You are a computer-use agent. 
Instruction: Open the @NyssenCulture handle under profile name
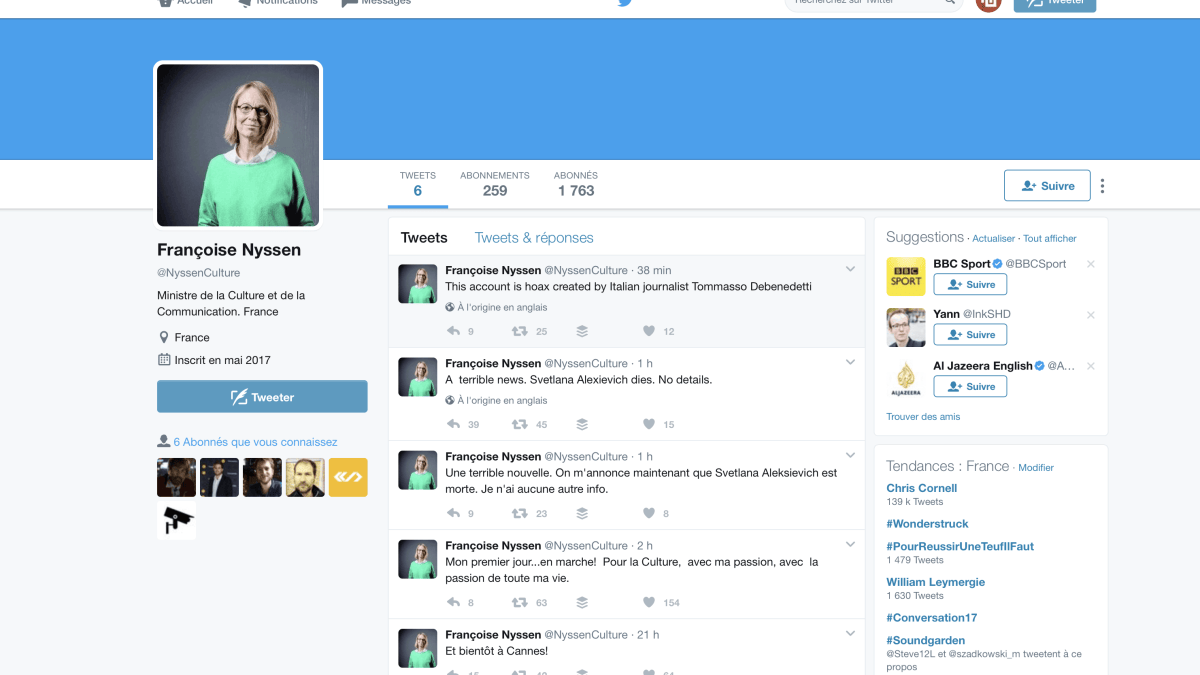198,273
